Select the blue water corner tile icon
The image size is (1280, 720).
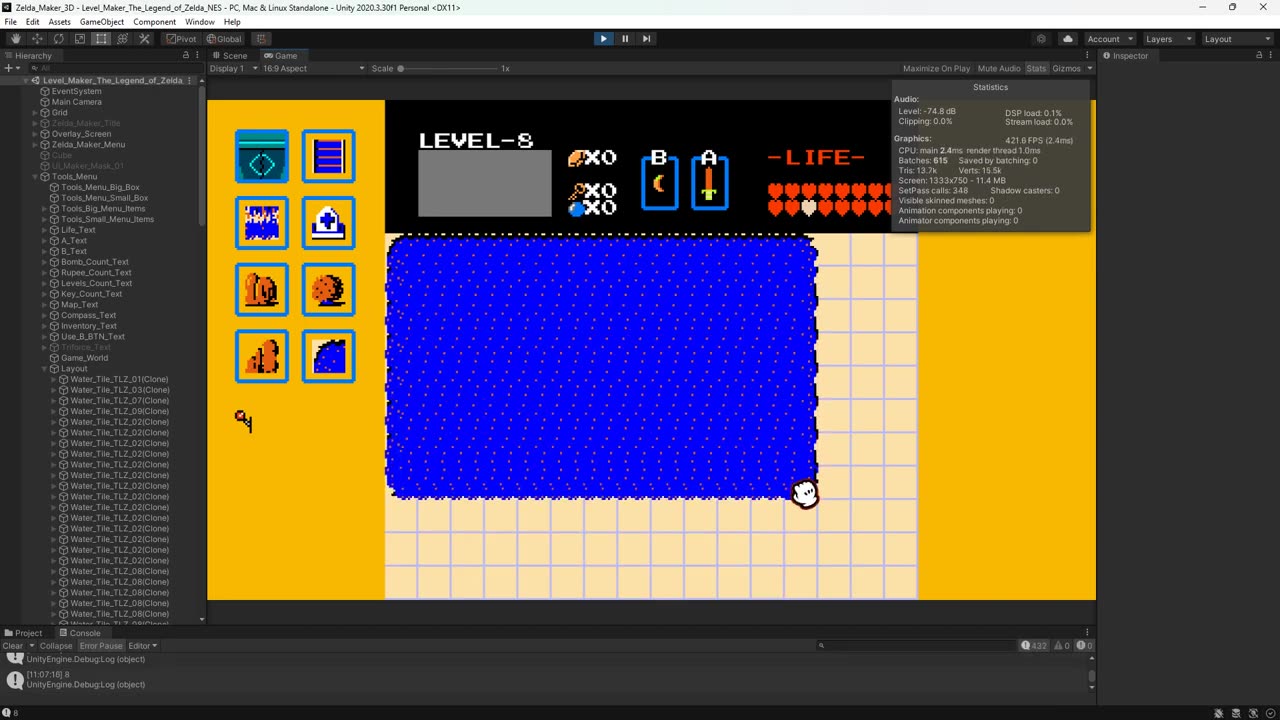click(329, 357)
